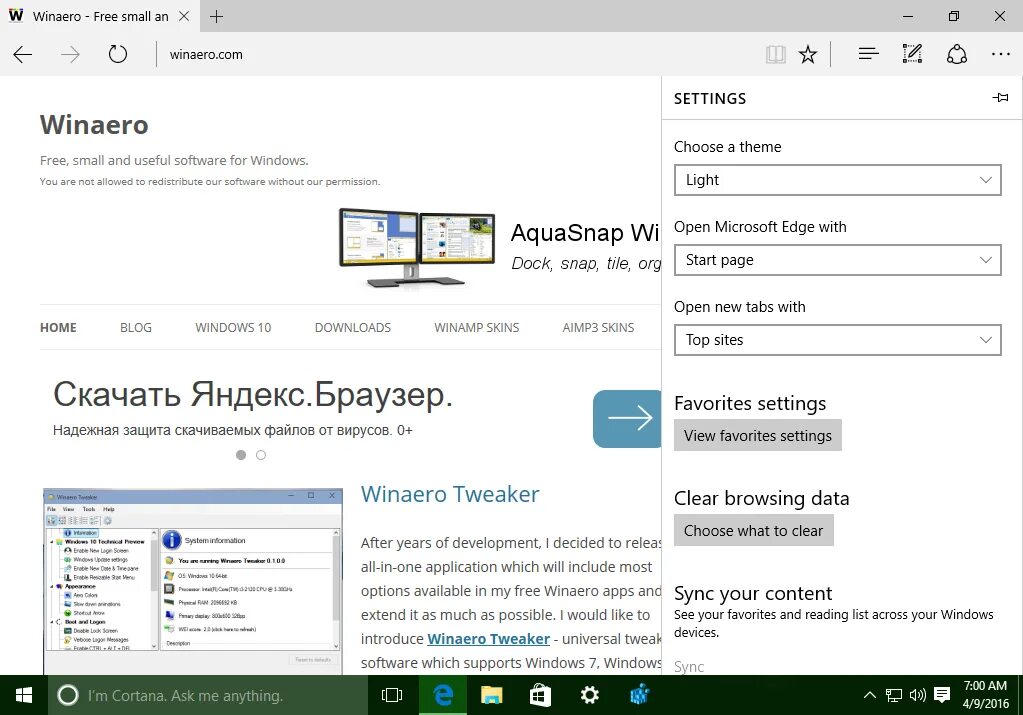Viewport: 1023px width, 715px height.
Task: Open AIMP3 SKINS menu item
Action: point(598,327)
